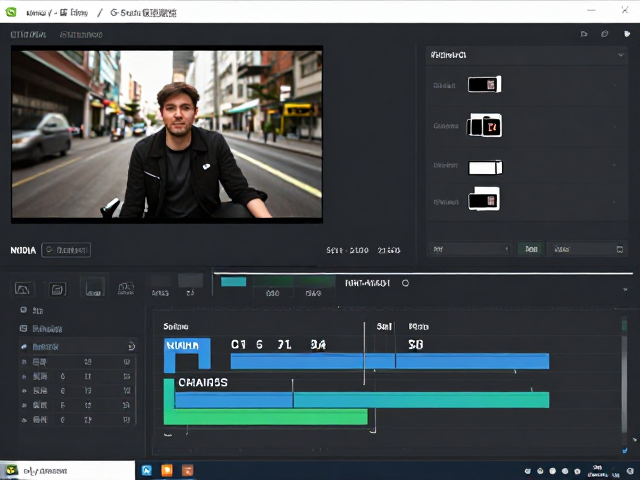Select the second tab above the video preview

tap(81, 35)
